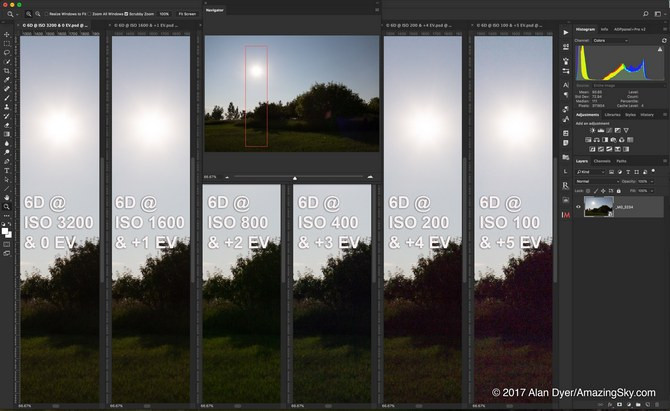The image size is (670, 411).
Task: Select the Move tool
Action: (x=7, y=33)
